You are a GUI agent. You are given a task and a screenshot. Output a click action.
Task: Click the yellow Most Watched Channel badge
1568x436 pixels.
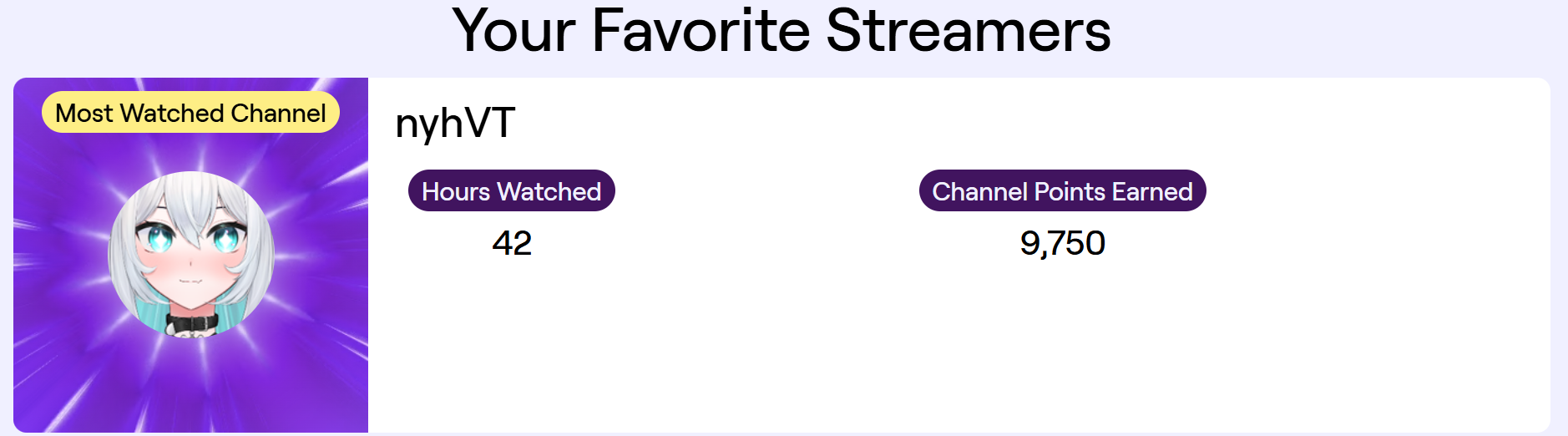(x=190, y=113)
